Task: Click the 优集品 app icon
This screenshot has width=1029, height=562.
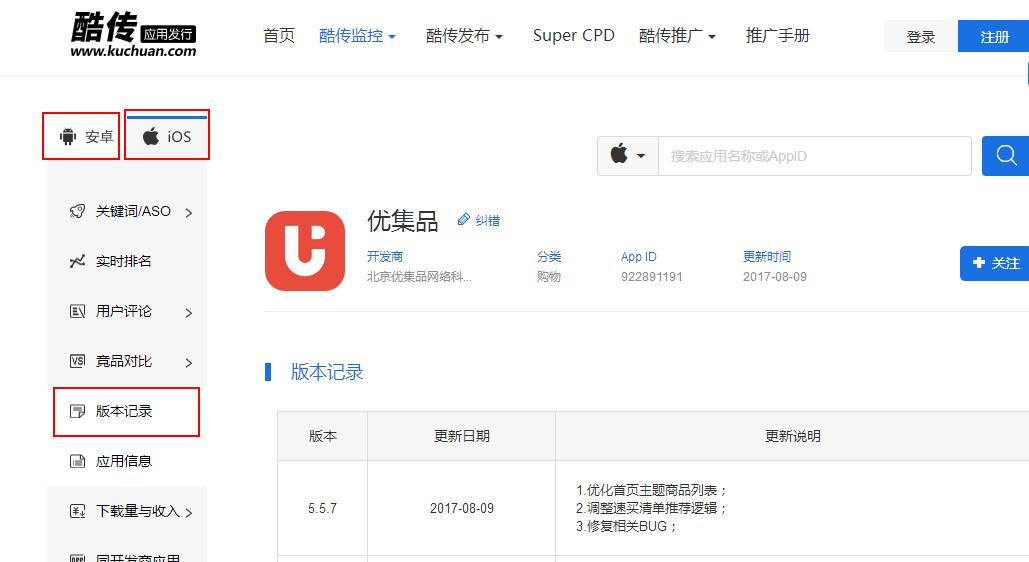Action: [305, 251]
